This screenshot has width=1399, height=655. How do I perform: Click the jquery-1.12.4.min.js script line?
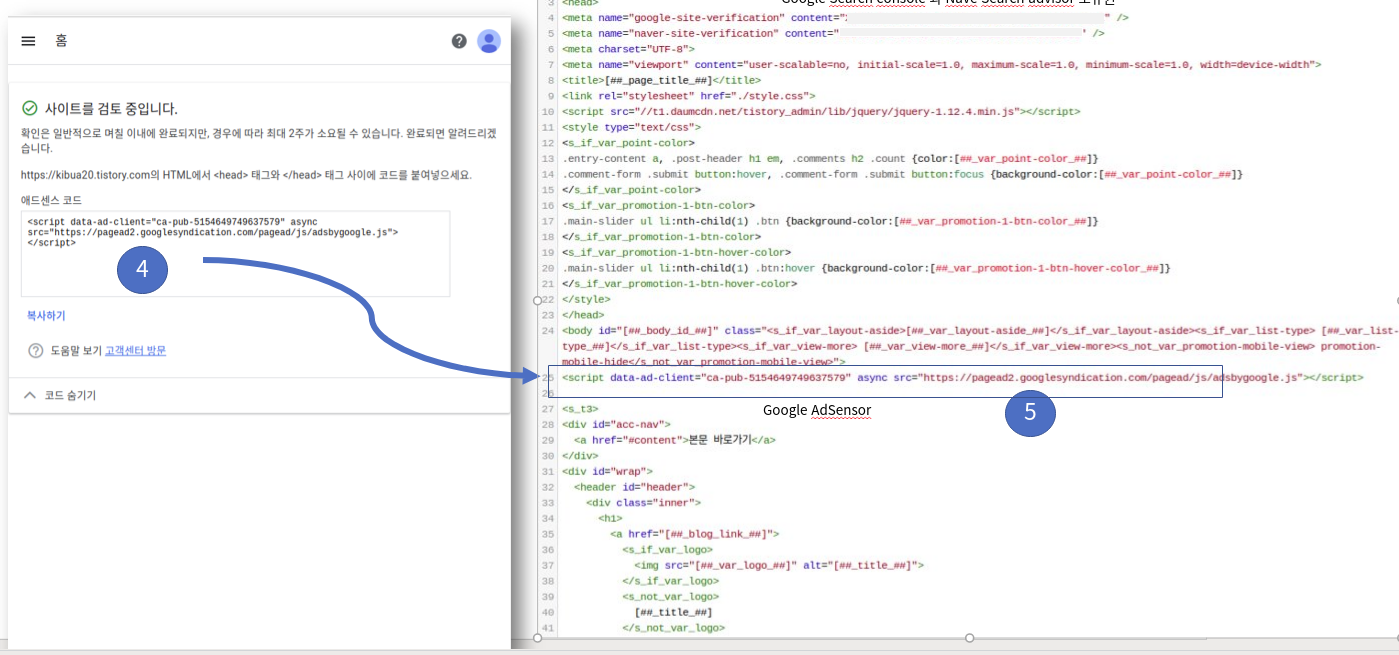tap(821, 112)
